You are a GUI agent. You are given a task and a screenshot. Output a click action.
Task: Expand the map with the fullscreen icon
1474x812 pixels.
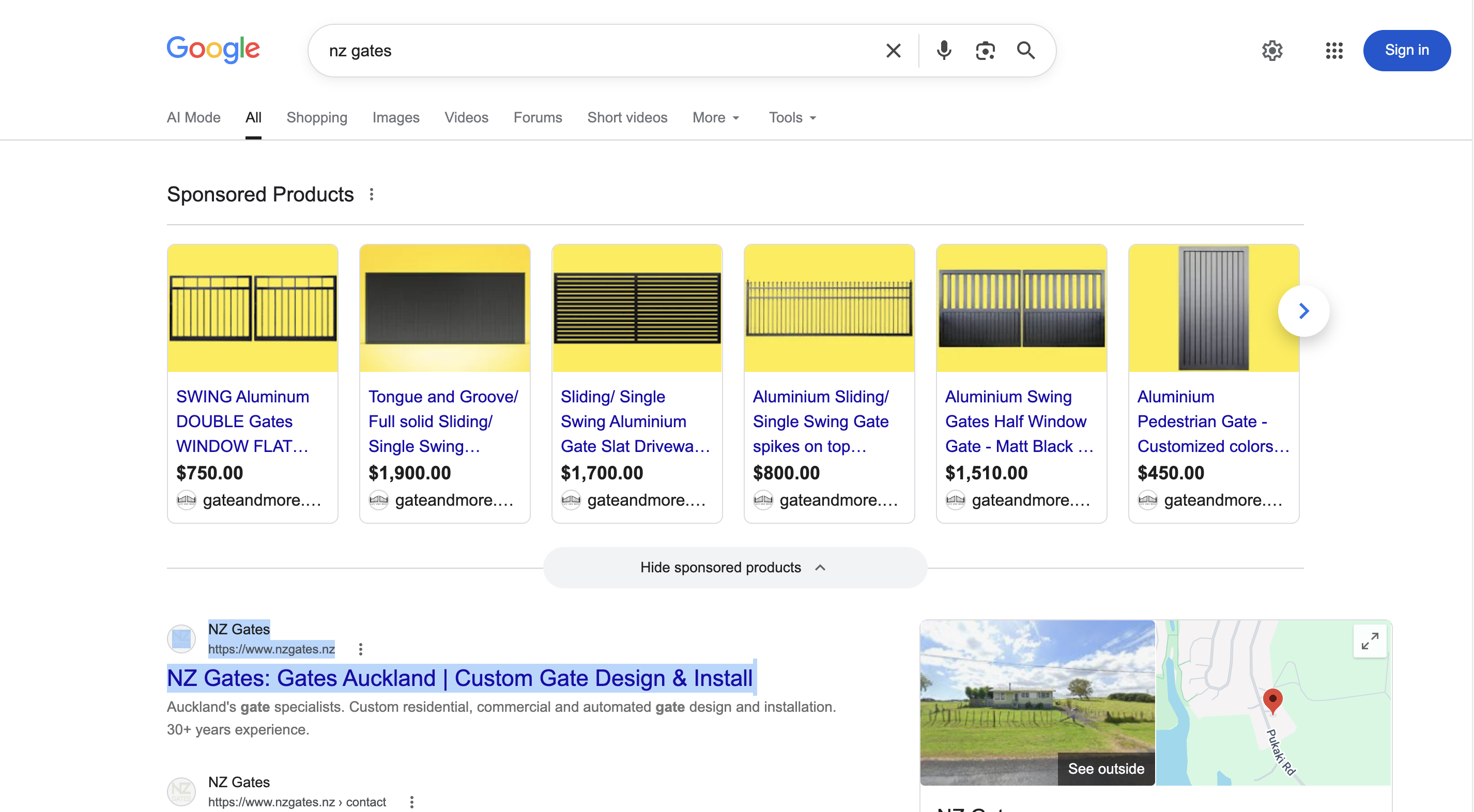1370,641
